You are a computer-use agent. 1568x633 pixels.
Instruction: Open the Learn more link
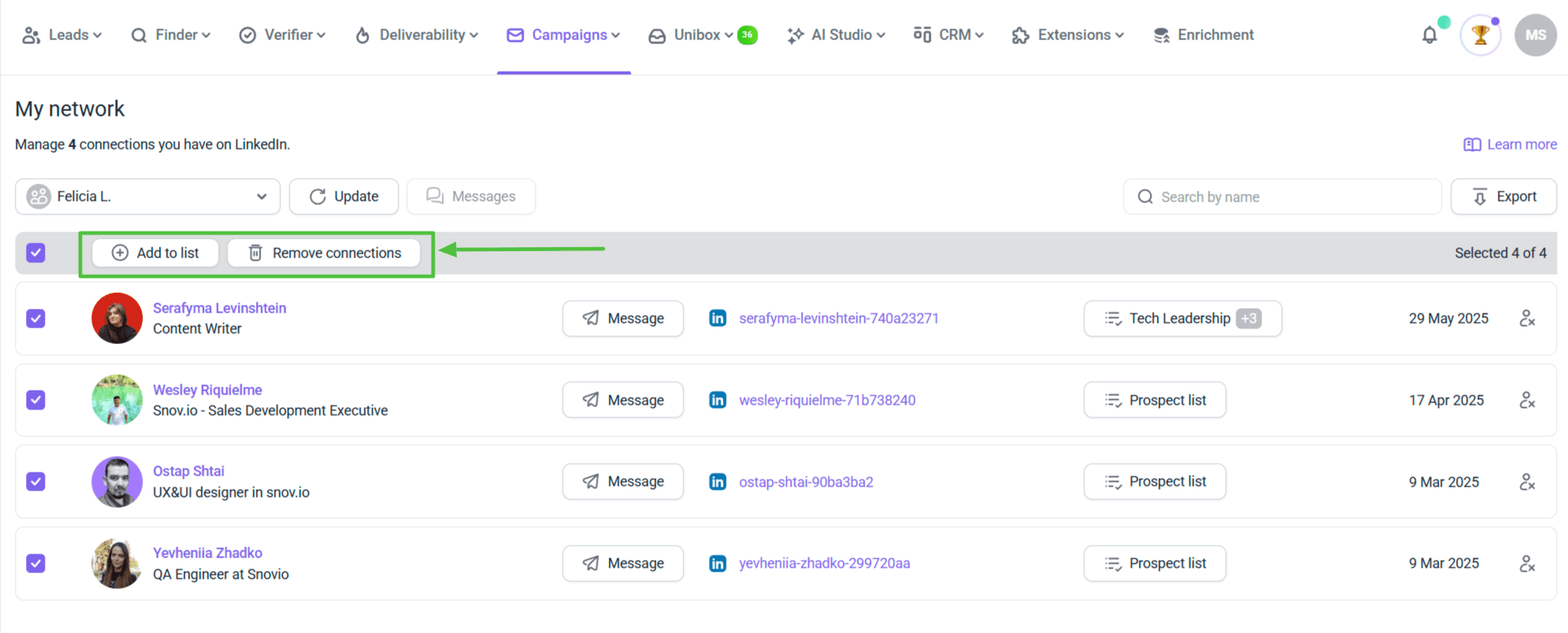click(x=1511, y=145)
